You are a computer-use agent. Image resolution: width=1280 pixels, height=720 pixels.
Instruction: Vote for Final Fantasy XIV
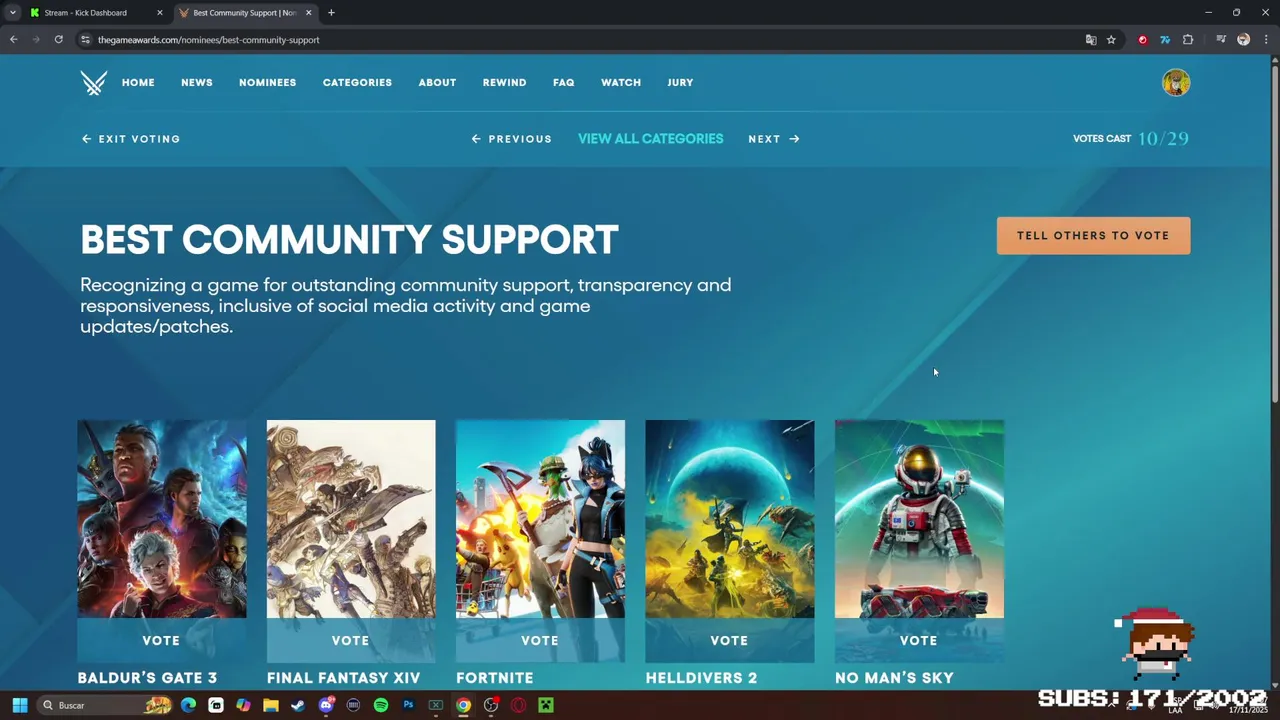[x=351, y=640]
